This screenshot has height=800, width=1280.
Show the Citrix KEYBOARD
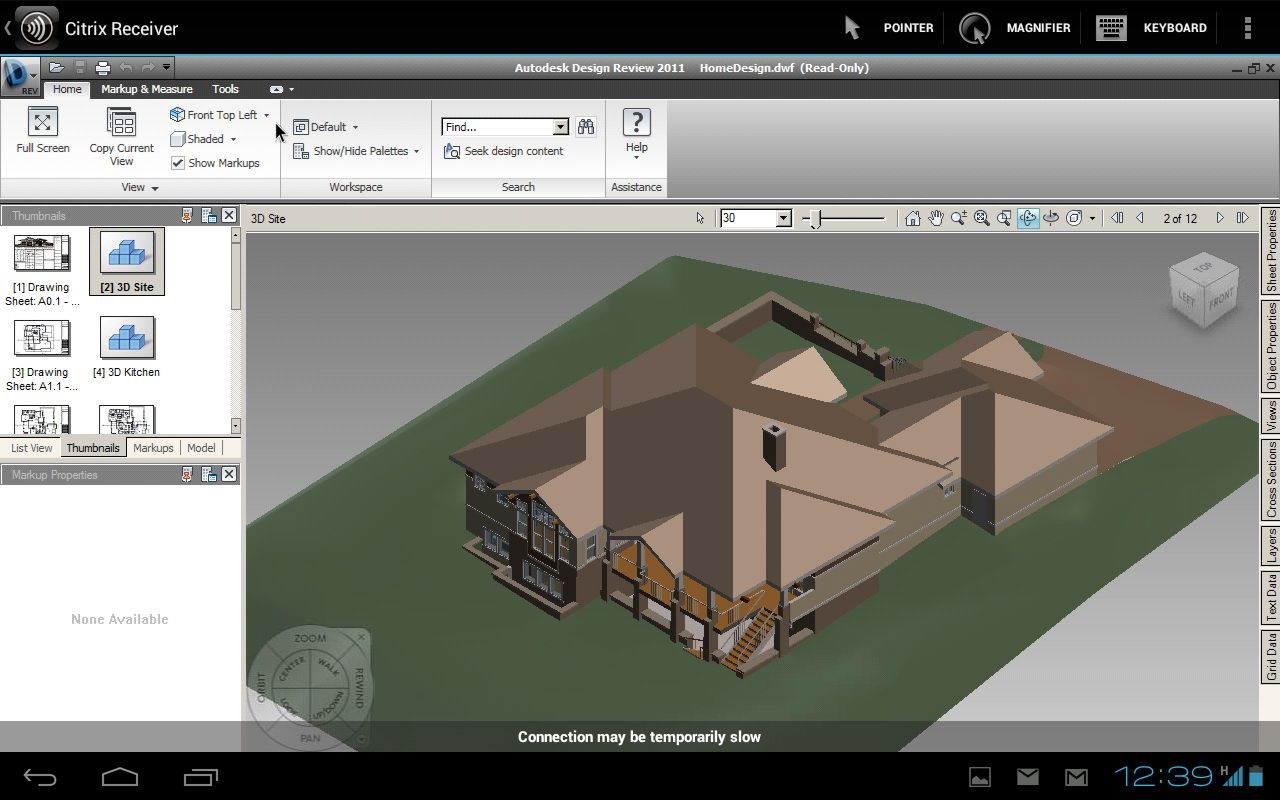1151,28
